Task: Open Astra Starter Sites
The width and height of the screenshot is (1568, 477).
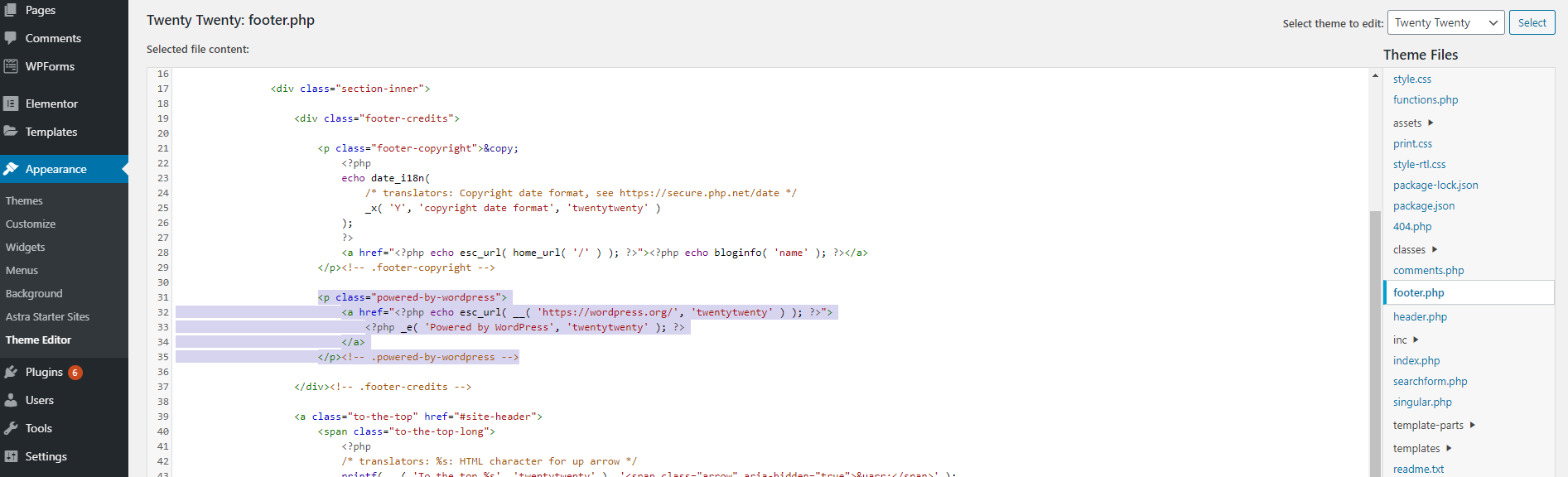Action: [47, 316]
